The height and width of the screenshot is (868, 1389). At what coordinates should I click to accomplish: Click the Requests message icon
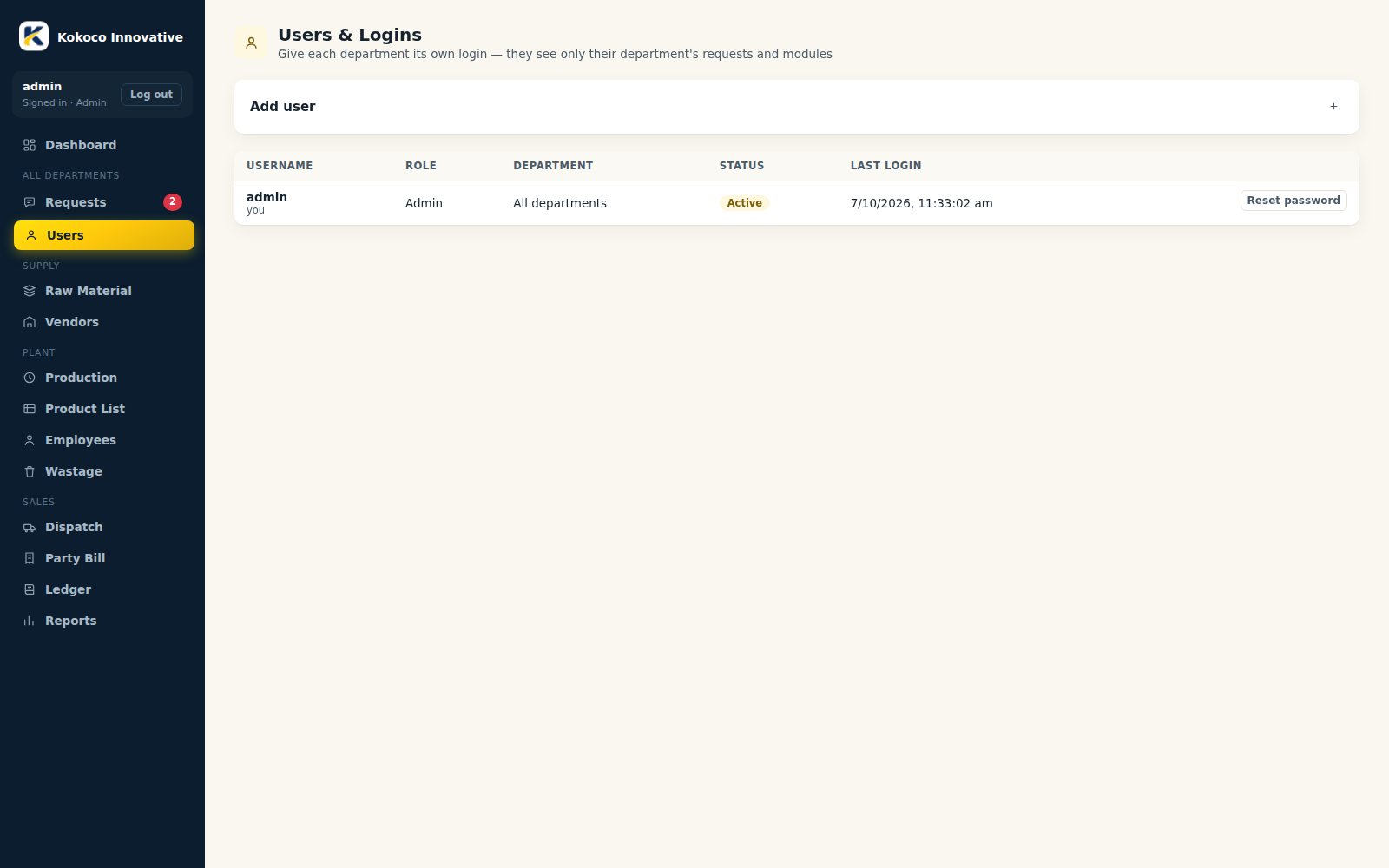(30, 202)
